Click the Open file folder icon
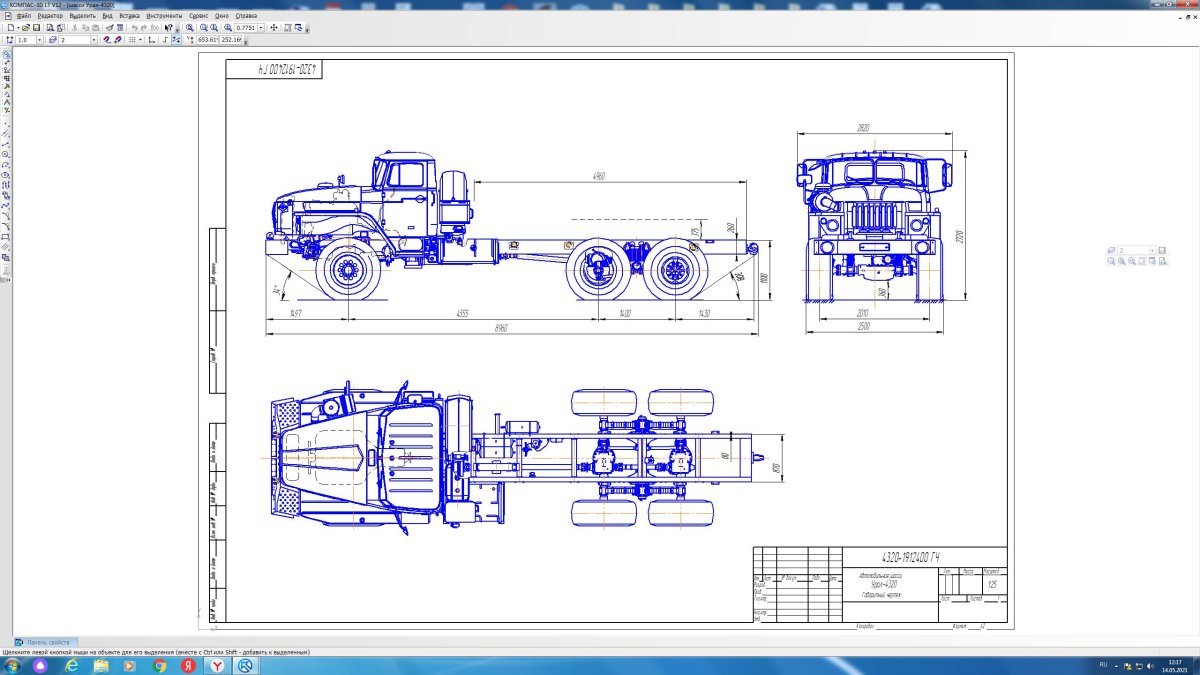The height and width of the screenshot is (675, 1200). tap(25, 28)
